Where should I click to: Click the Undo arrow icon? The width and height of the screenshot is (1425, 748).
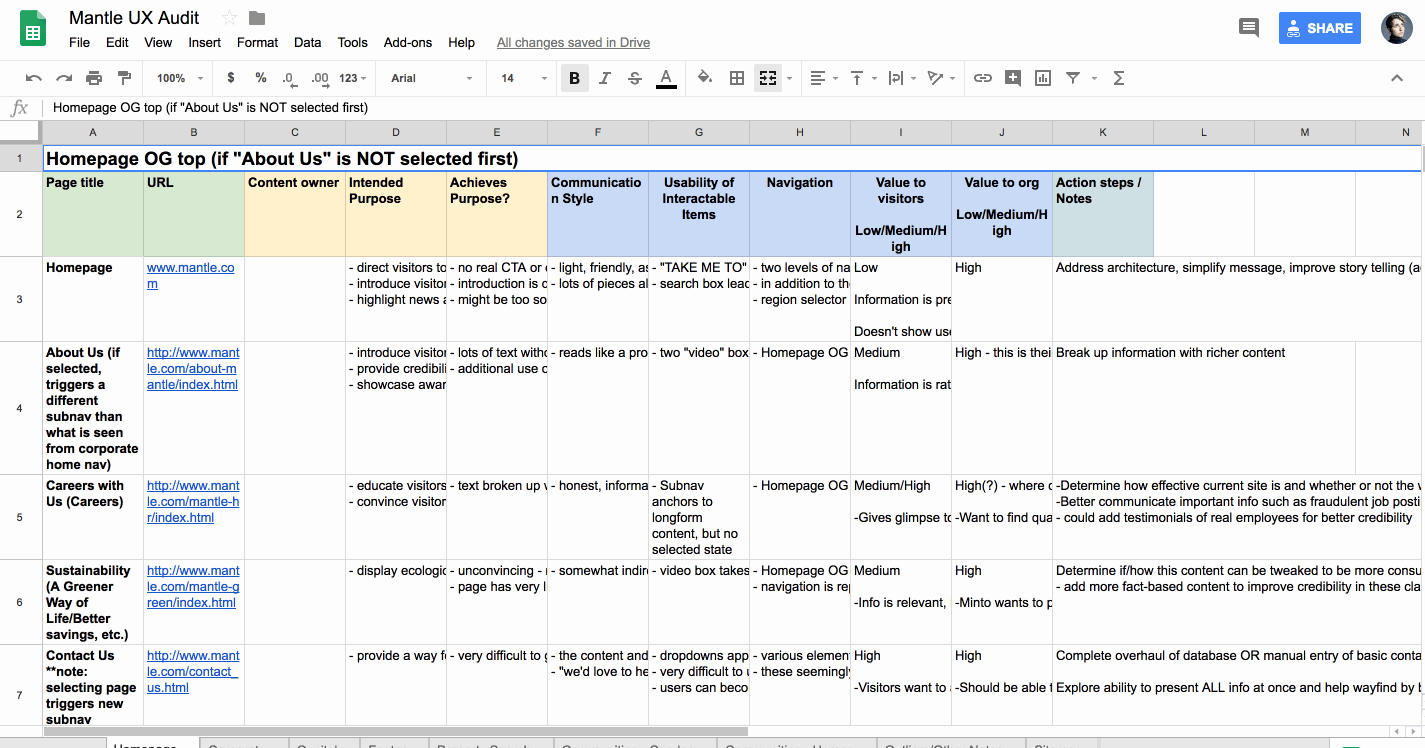34,78
